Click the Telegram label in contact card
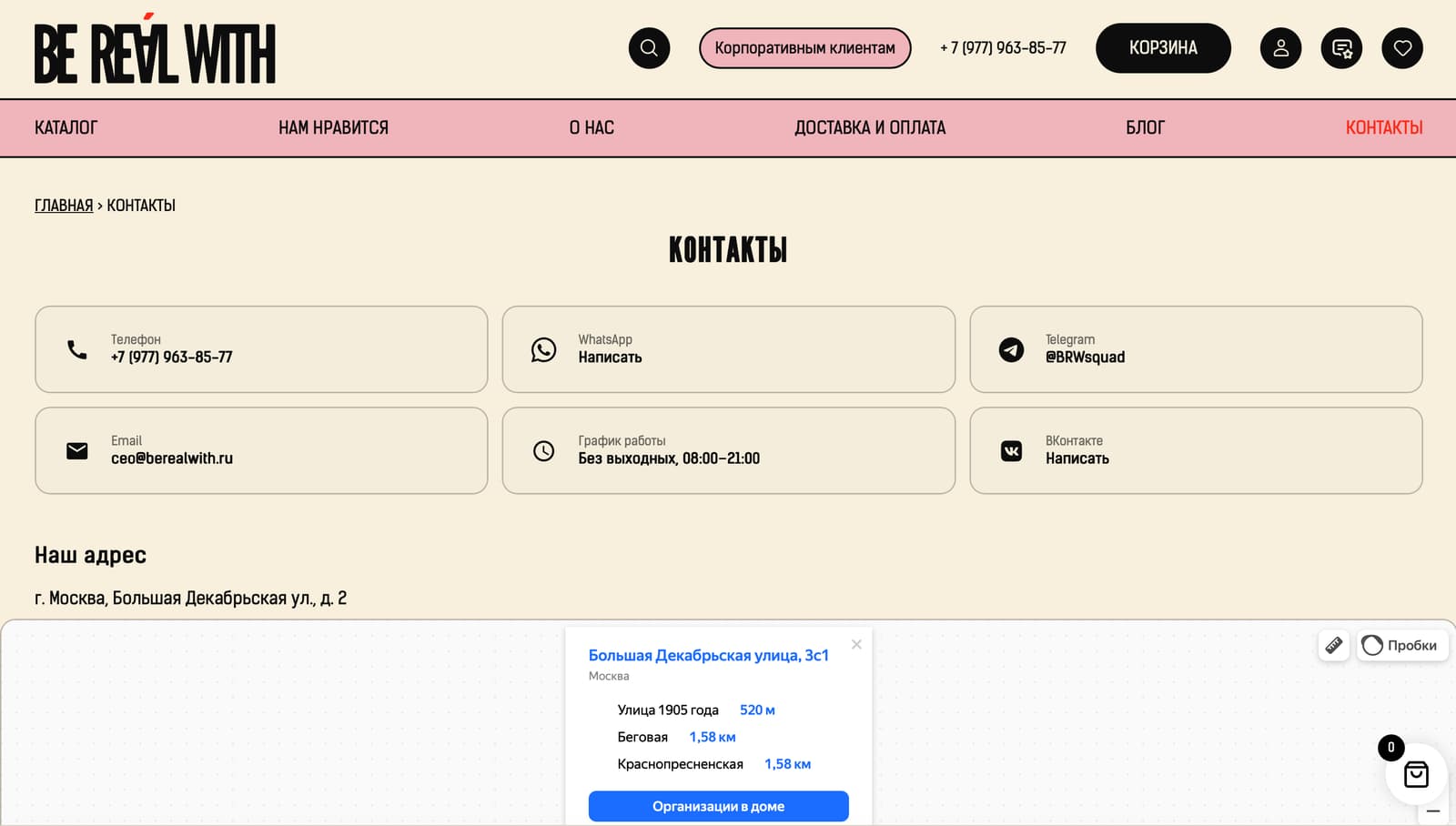 [1070, 339]
